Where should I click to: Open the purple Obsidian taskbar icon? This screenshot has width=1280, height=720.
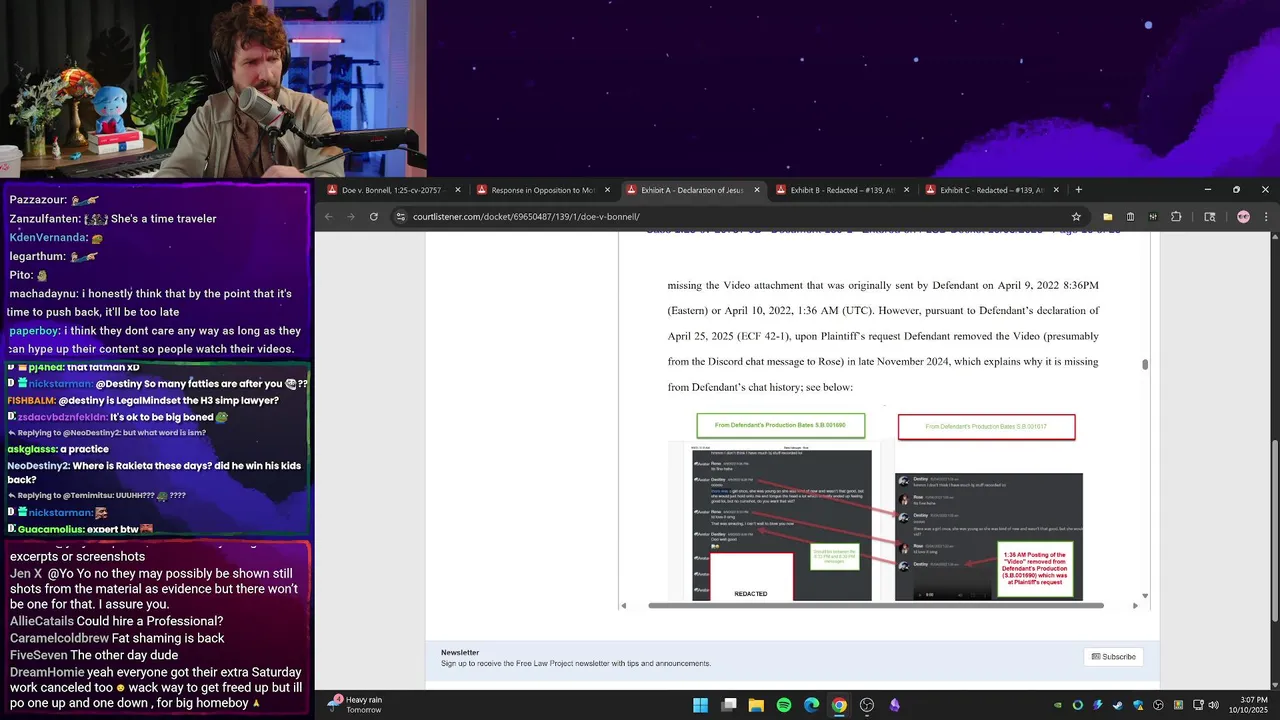[894, 705]
